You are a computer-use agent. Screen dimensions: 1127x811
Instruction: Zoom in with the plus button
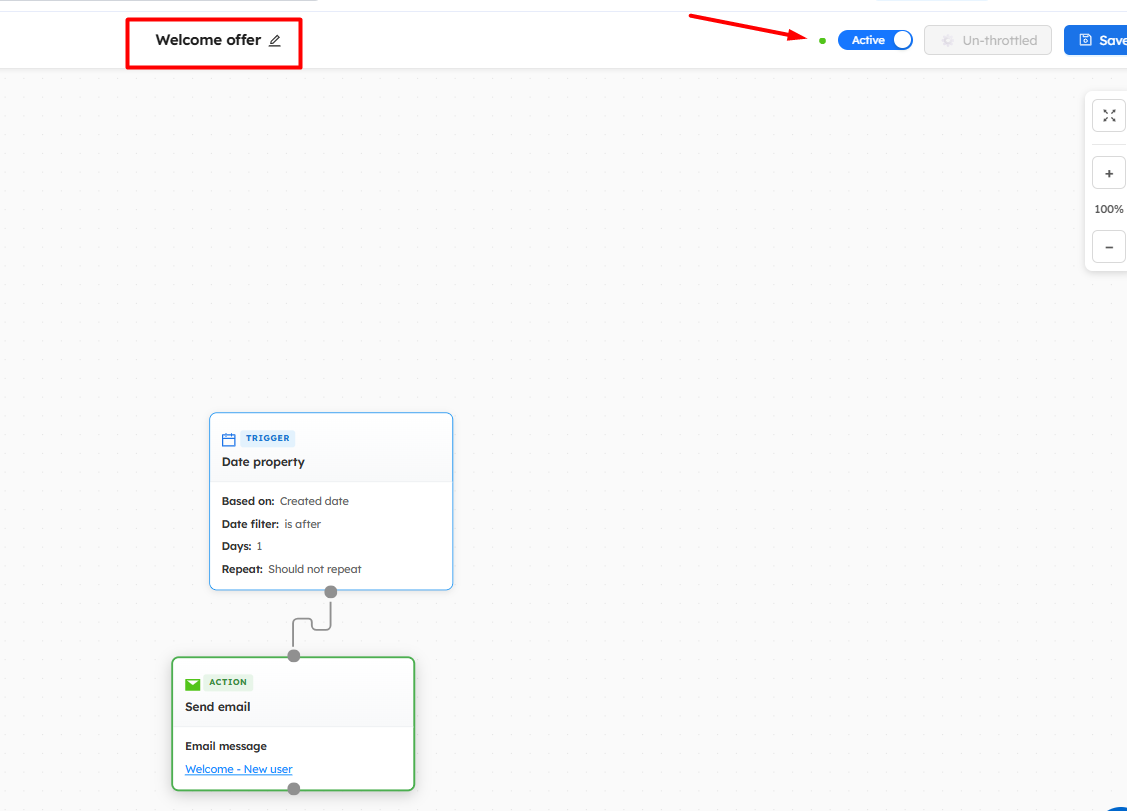tap(1108, 173)
